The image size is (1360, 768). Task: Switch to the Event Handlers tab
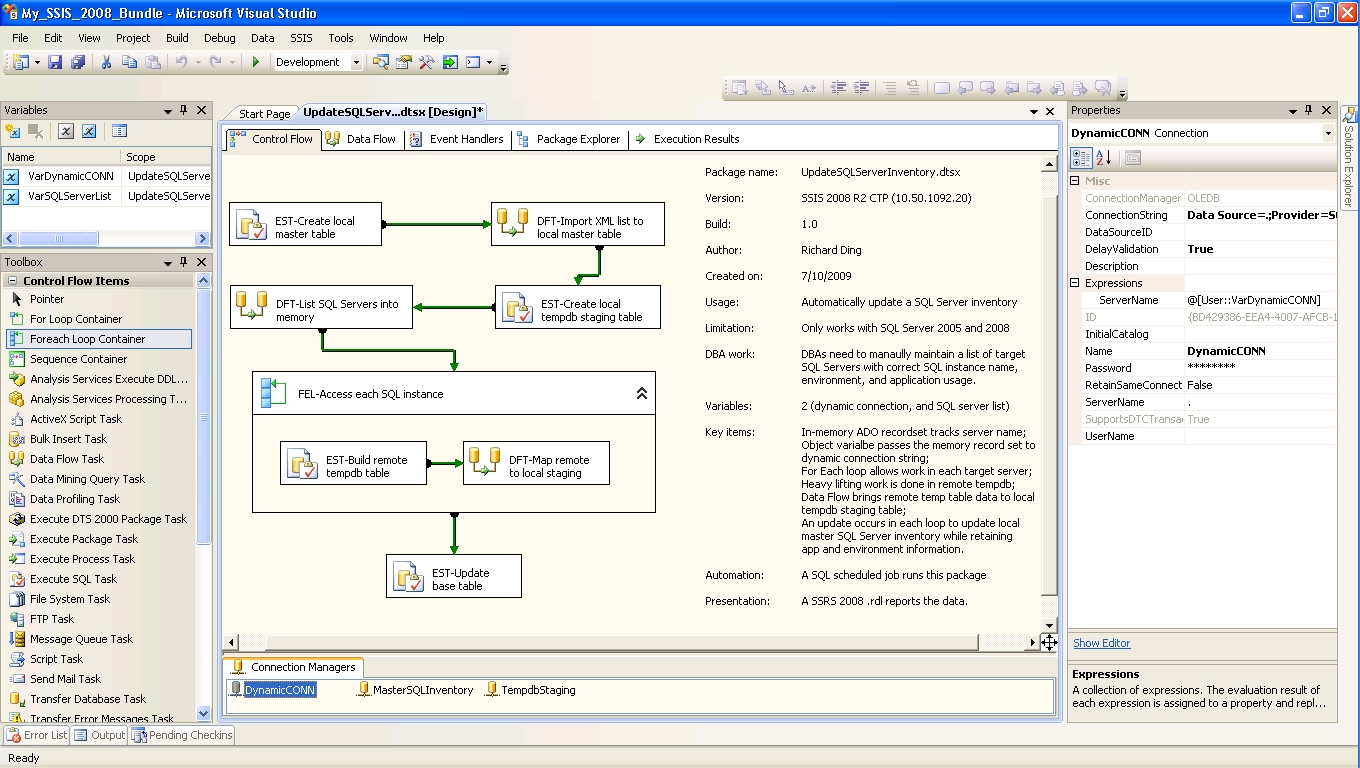click(457, 139)
